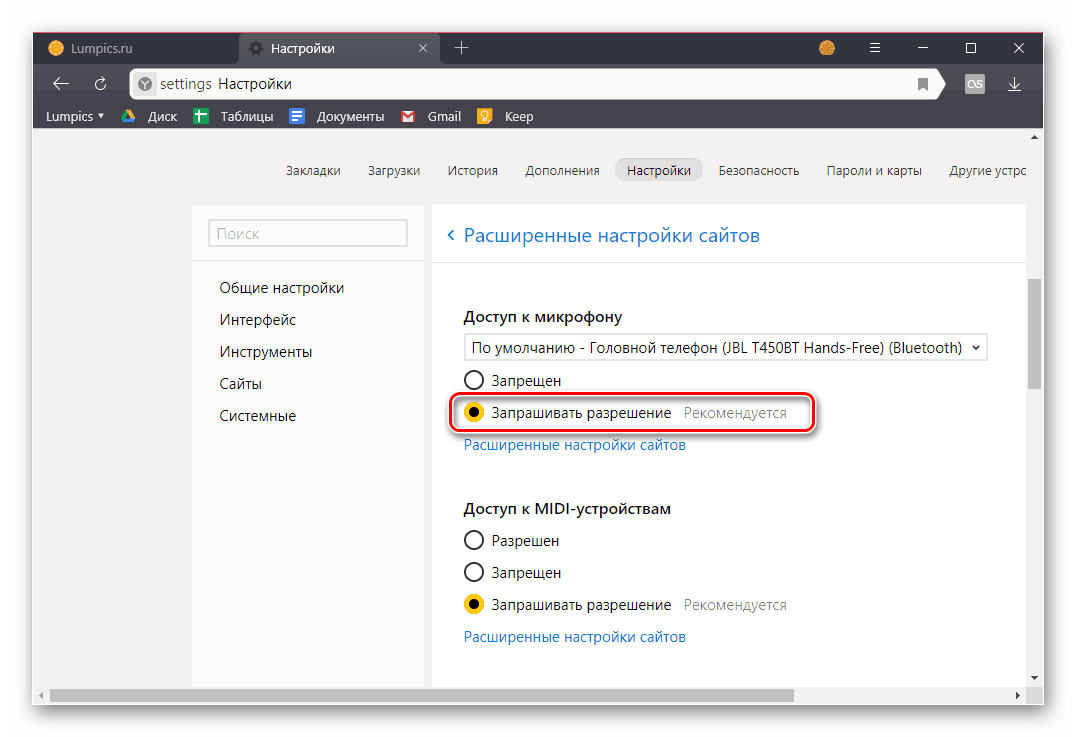The height and width of the screenshot is (737, 1076).
Task: Open the microphone device dropdown
Action: coord(725,348)
